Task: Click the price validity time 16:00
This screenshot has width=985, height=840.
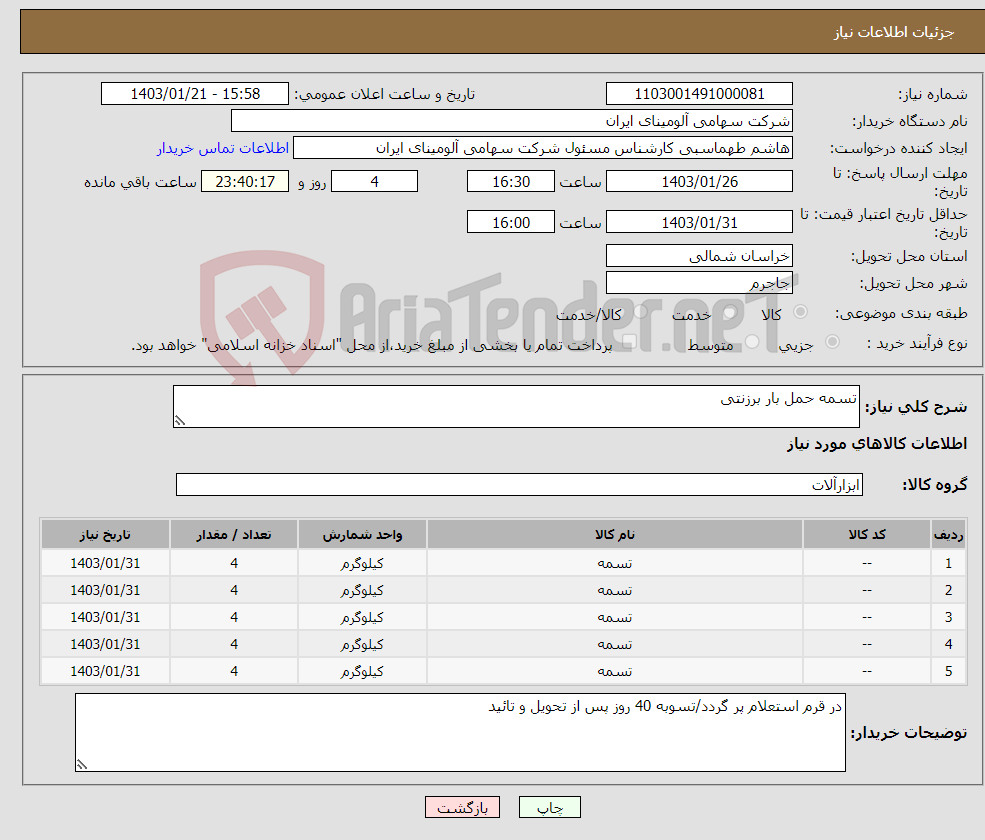Action: [x=511, y=222]
